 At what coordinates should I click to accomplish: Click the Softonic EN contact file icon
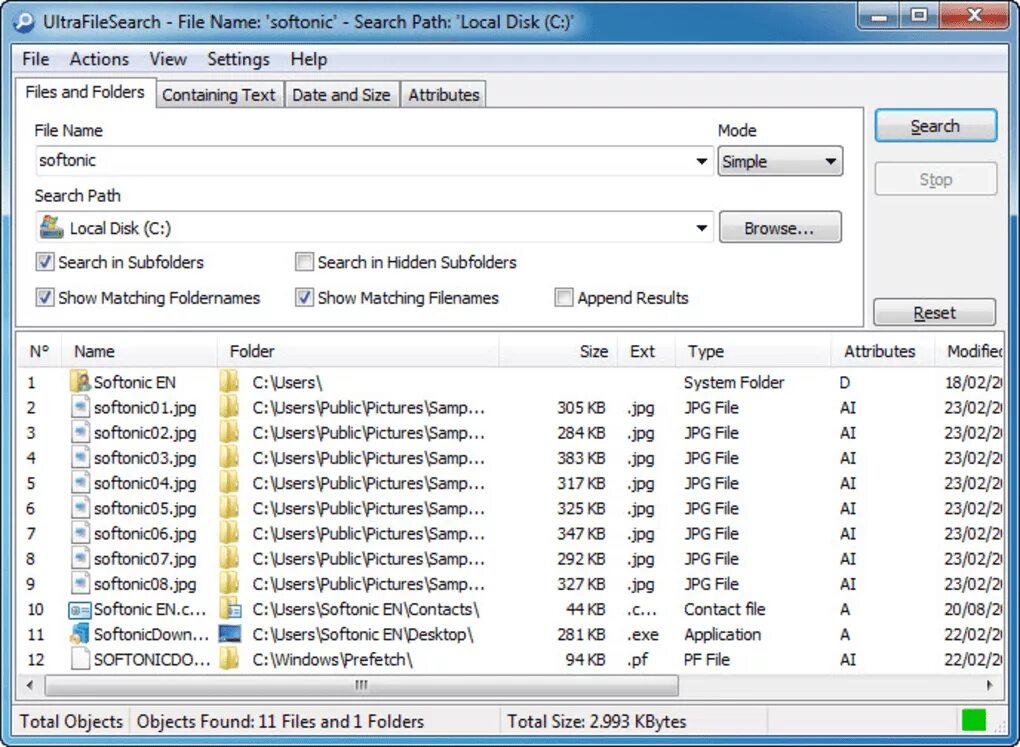[79, 610]
